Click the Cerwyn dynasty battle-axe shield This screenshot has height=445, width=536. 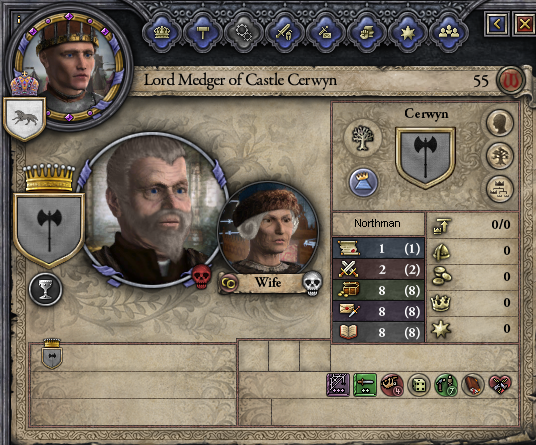click(426, 158)
